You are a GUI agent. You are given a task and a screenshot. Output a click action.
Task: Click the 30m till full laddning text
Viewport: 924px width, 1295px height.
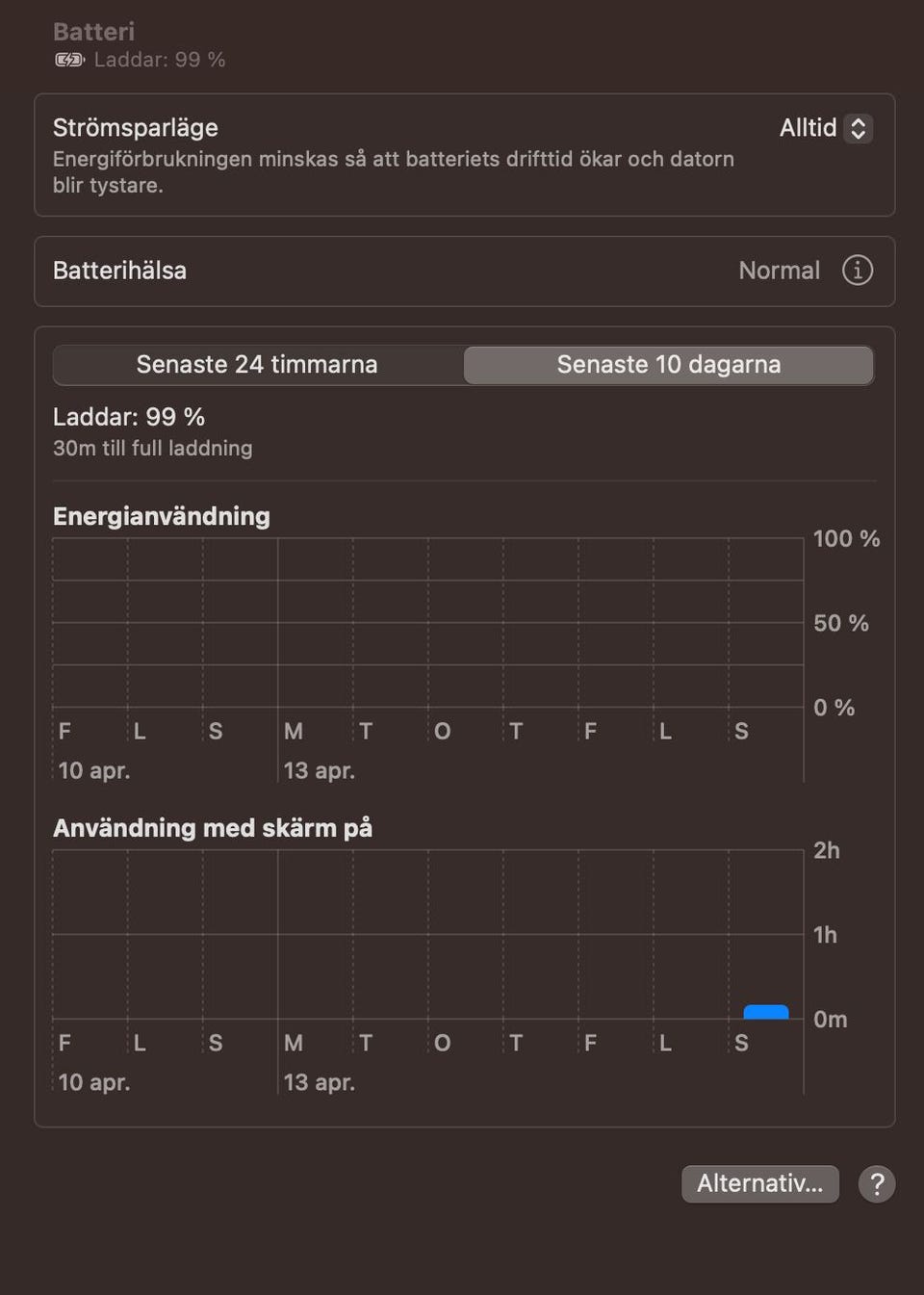(x=152, y=449)
